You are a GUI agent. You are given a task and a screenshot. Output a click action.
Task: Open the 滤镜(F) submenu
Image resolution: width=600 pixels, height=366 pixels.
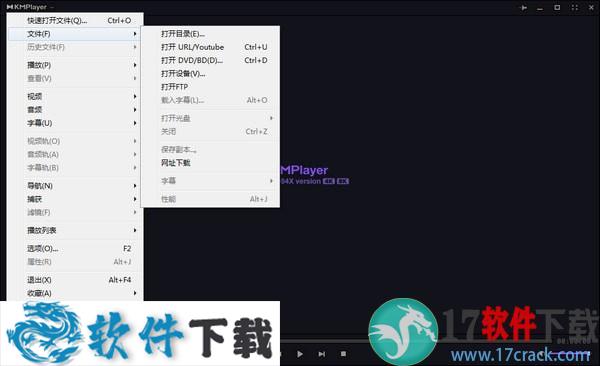coord(75,212)
